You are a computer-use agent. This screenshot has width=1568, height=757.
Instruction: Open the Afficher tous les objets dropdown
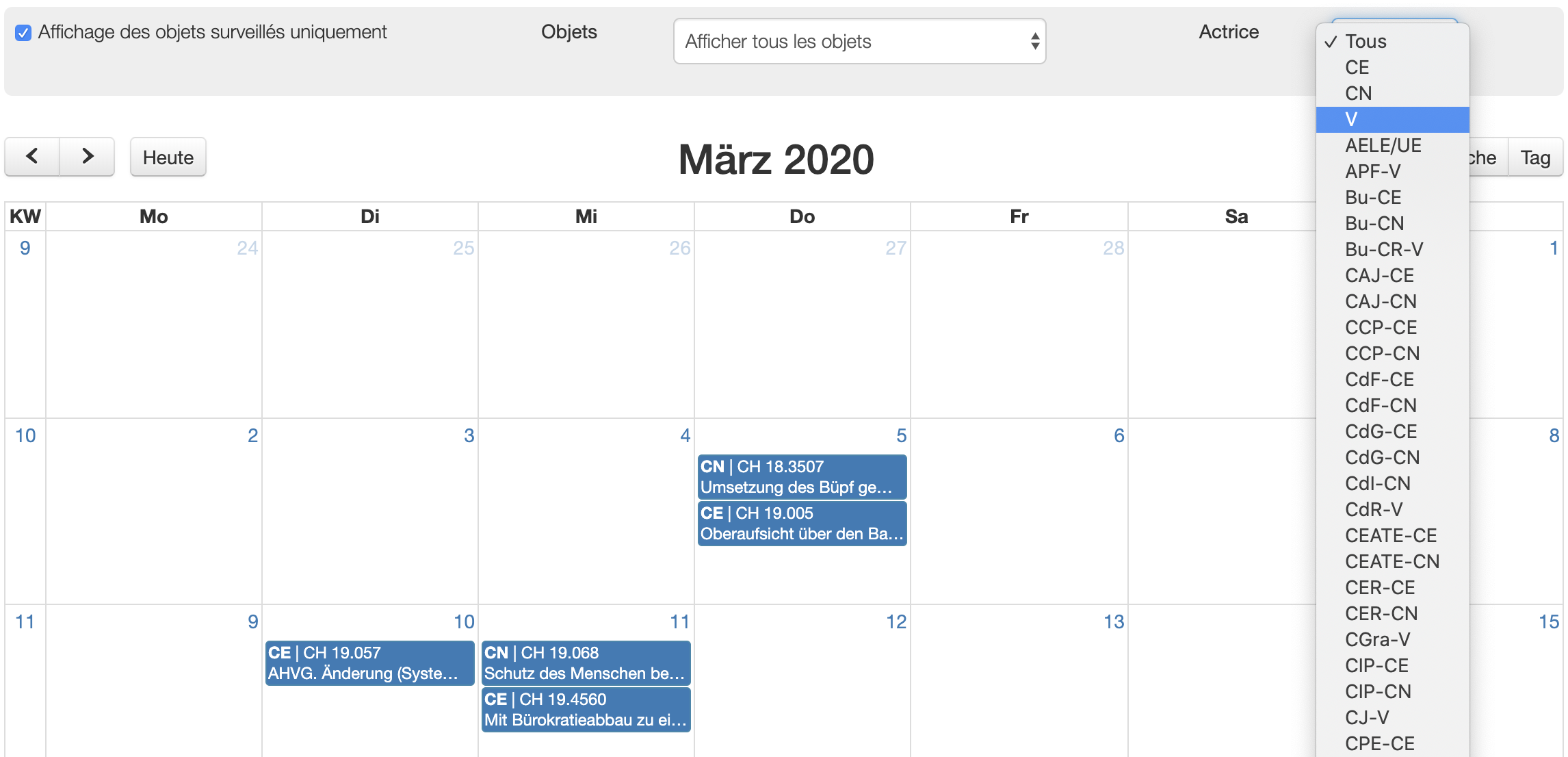859,41
